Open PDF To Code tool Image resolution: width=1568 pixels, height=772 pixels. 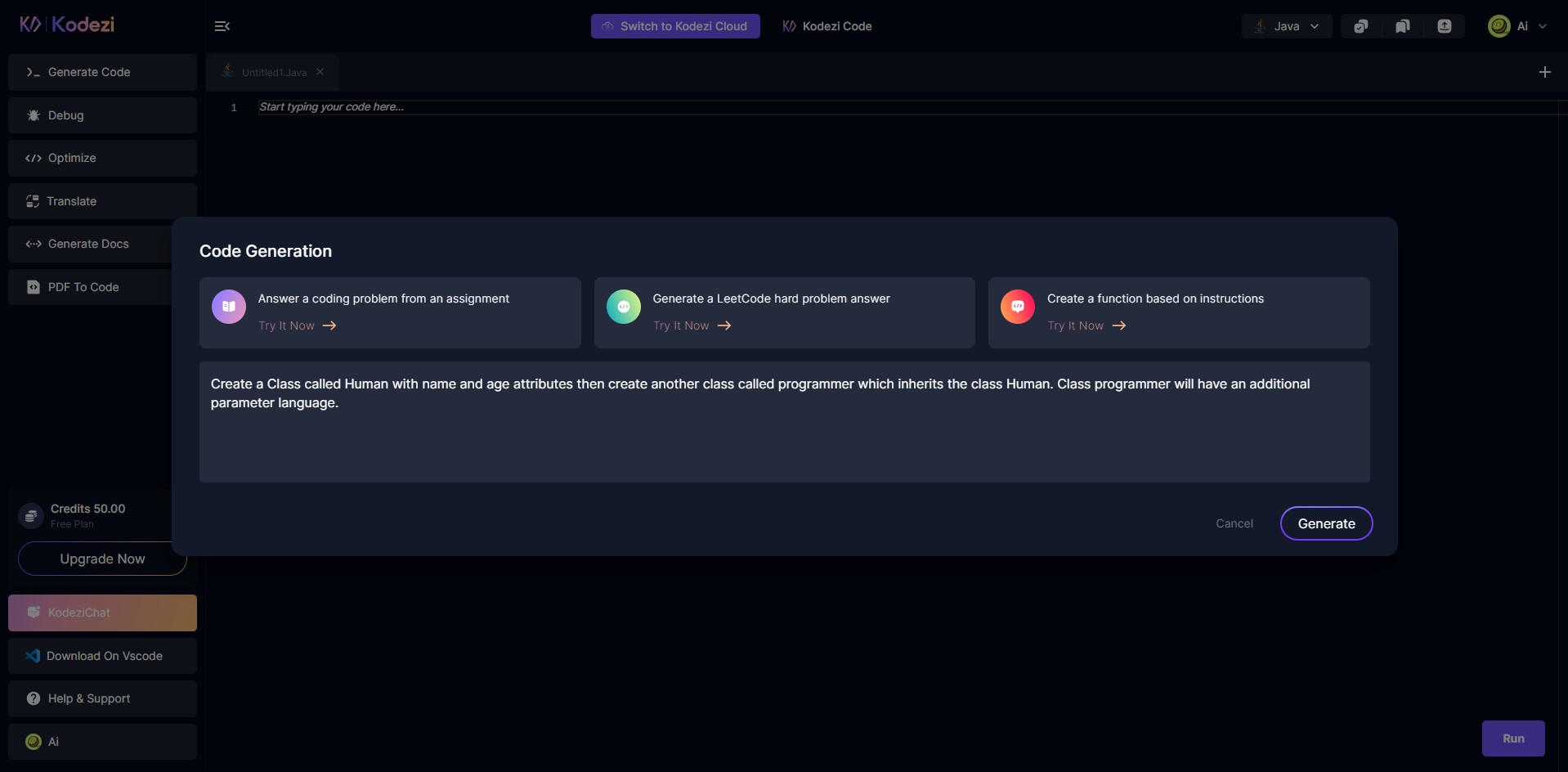click(x=90, y=287)
